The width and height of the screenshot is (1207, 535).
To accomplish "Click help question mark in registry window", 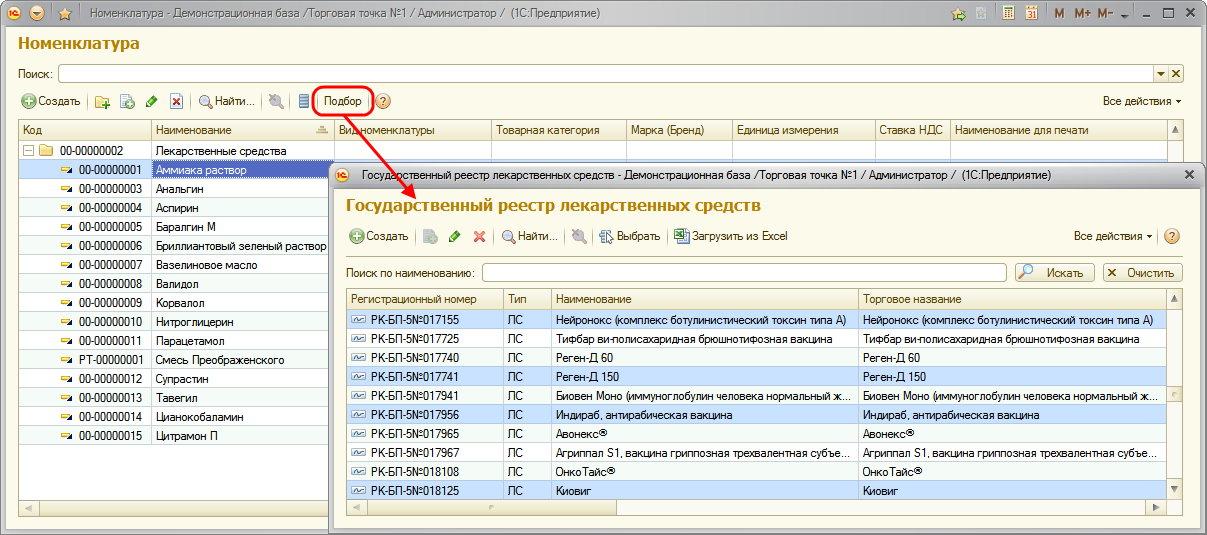I will point(1172,236).
